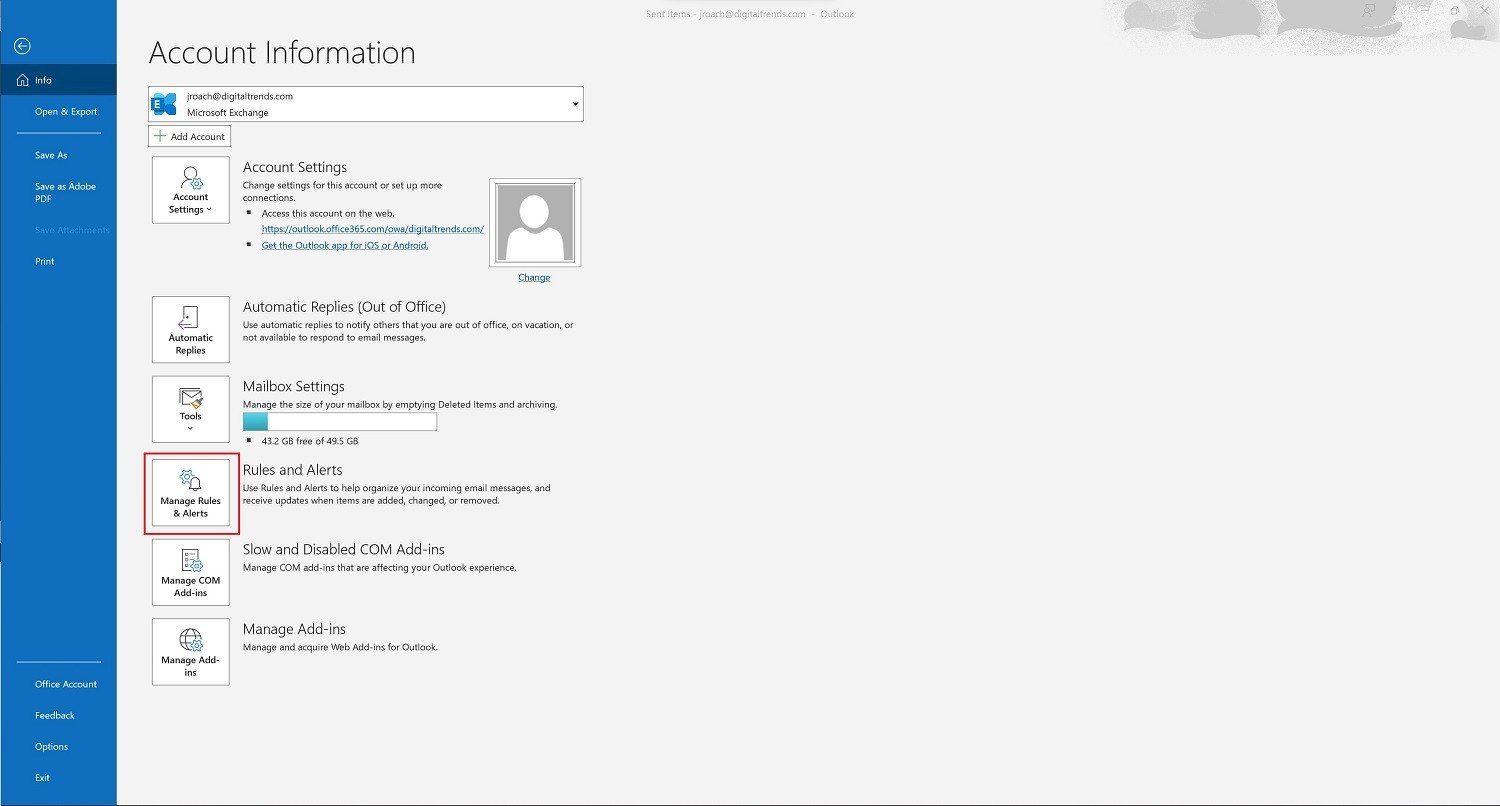Open the outlook.office365.com web access link

click(x=372, y=229)
